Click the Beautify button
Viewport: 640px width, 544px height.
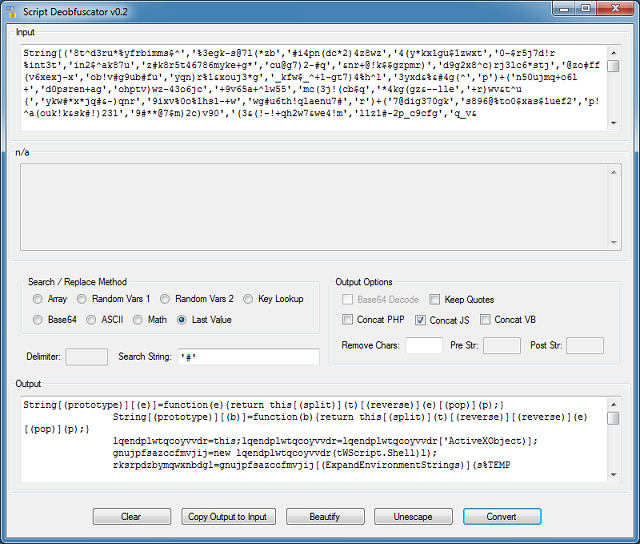(x=325, y=517)
